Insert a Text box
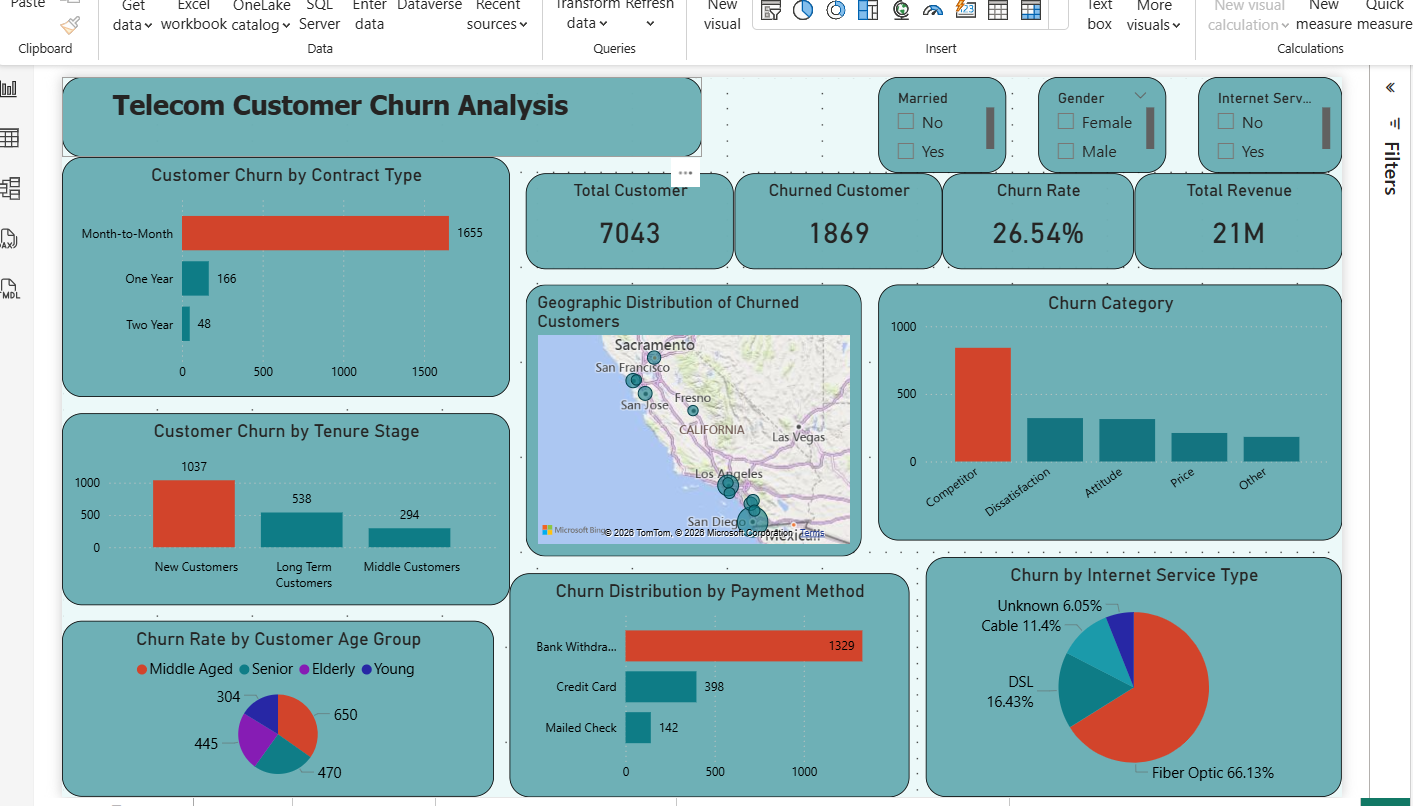 [x=1100, y=14]
